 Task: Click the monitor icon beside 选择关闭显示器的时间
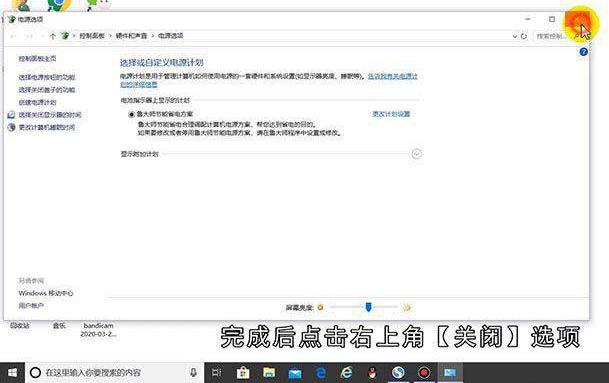(11, 115)
